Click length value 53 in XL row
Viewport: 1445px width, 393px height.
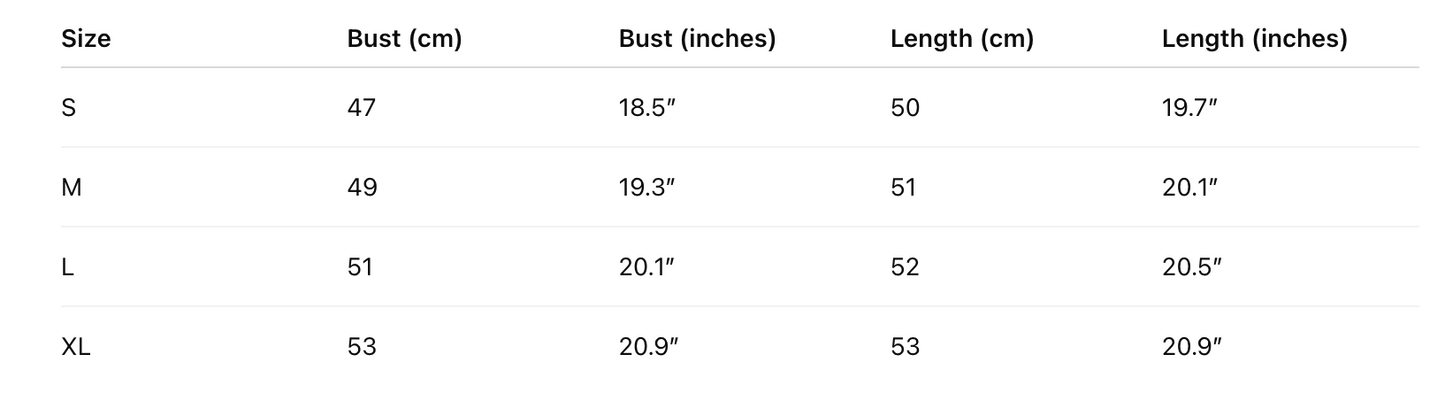905,347
